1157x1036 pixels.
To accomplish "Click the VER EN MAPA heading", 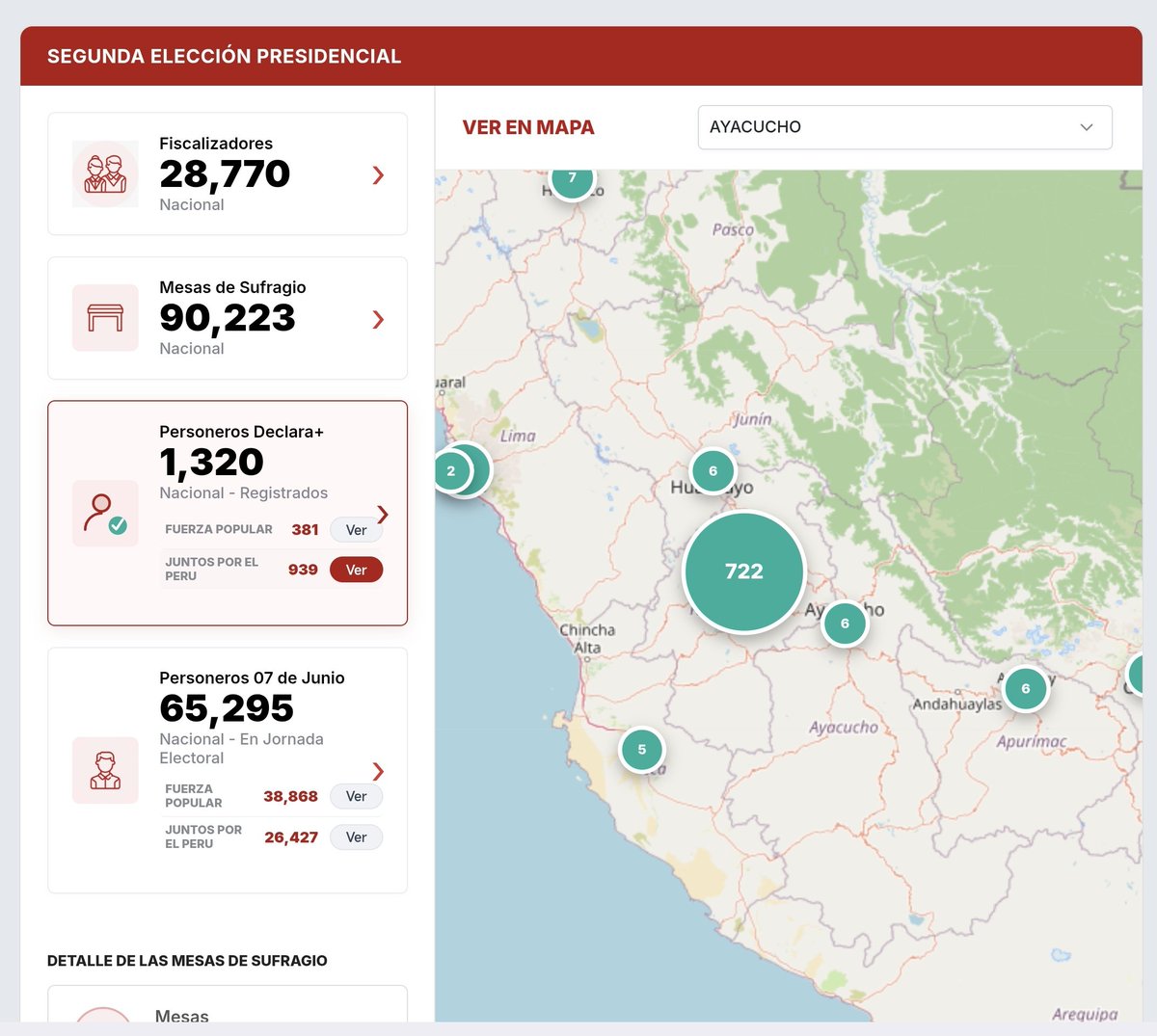I will (528, 127).
